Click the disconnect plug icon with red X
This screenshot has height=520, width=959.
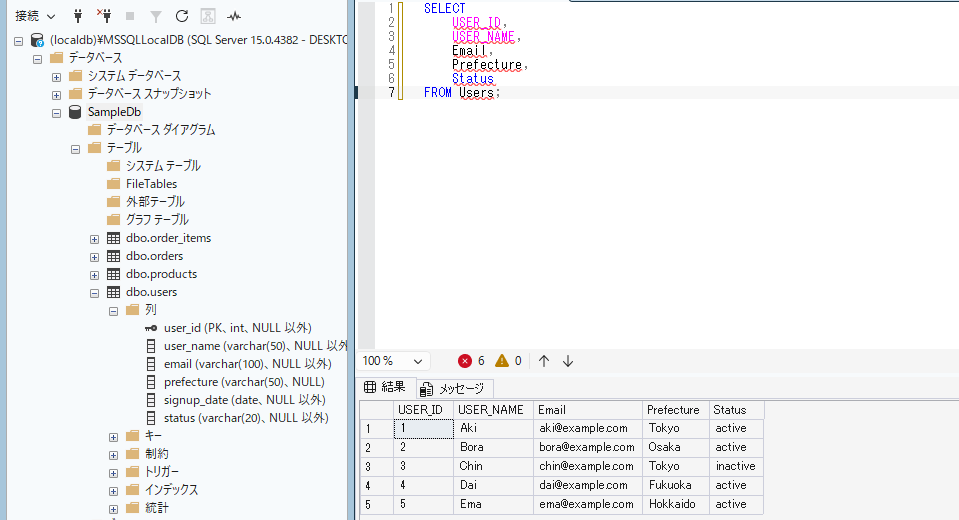point(104,16)
